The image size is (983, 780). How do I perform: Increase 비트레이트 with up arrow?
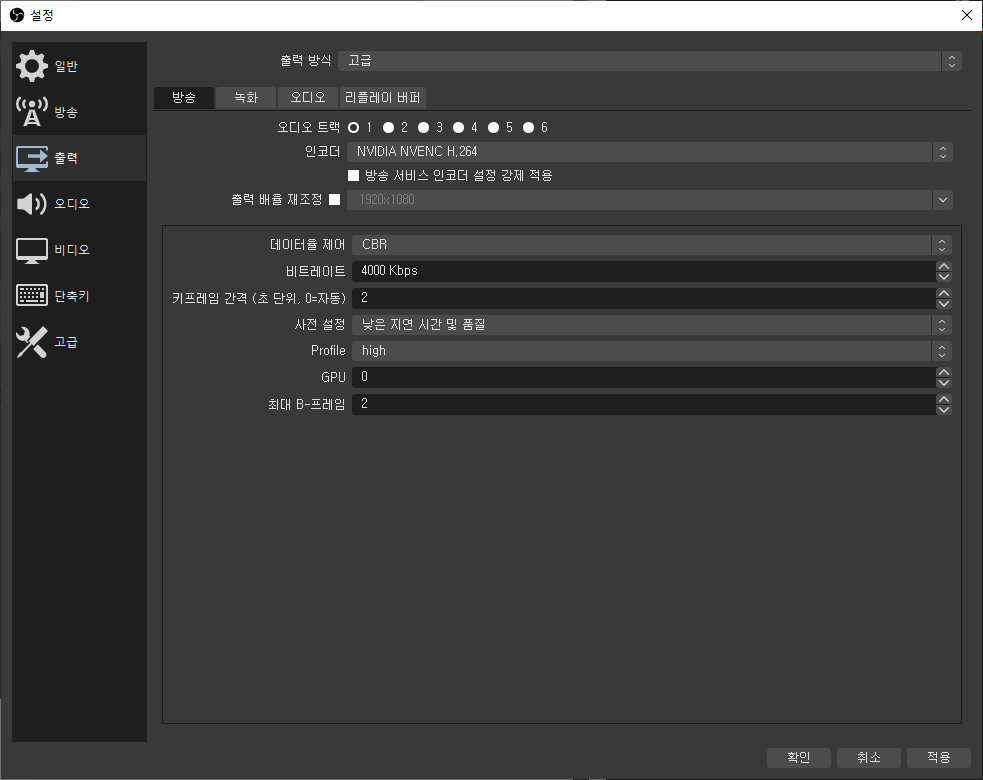click(944, 266)
